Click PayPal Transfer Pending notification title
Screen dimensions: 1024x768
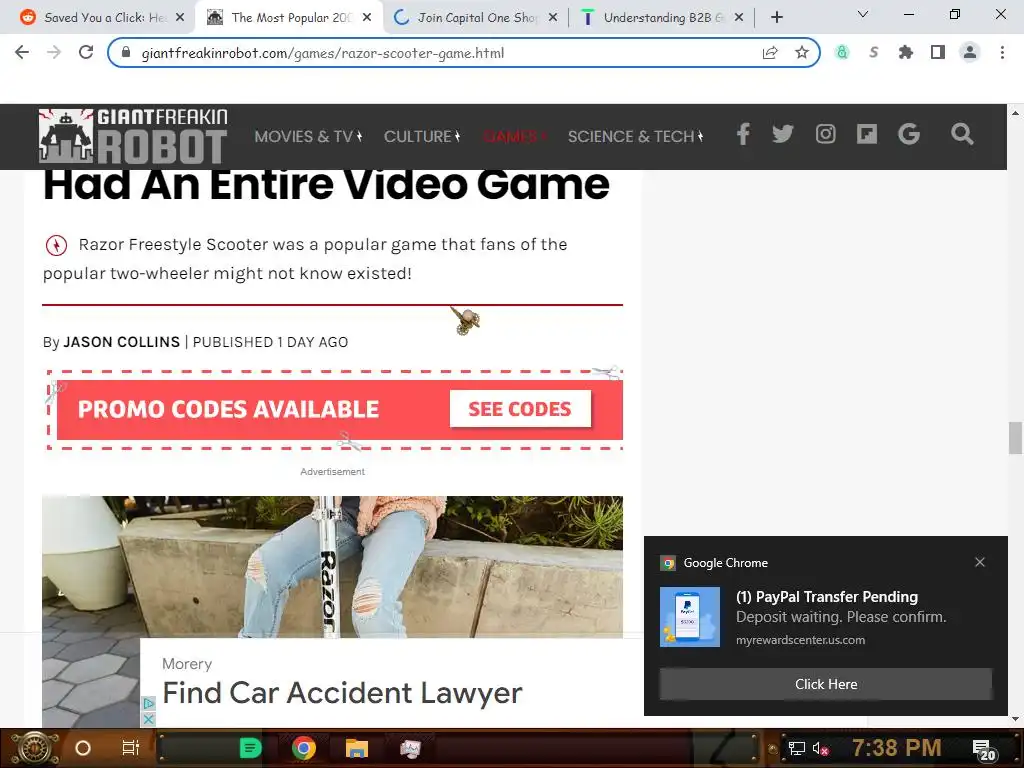pos(827,597)
